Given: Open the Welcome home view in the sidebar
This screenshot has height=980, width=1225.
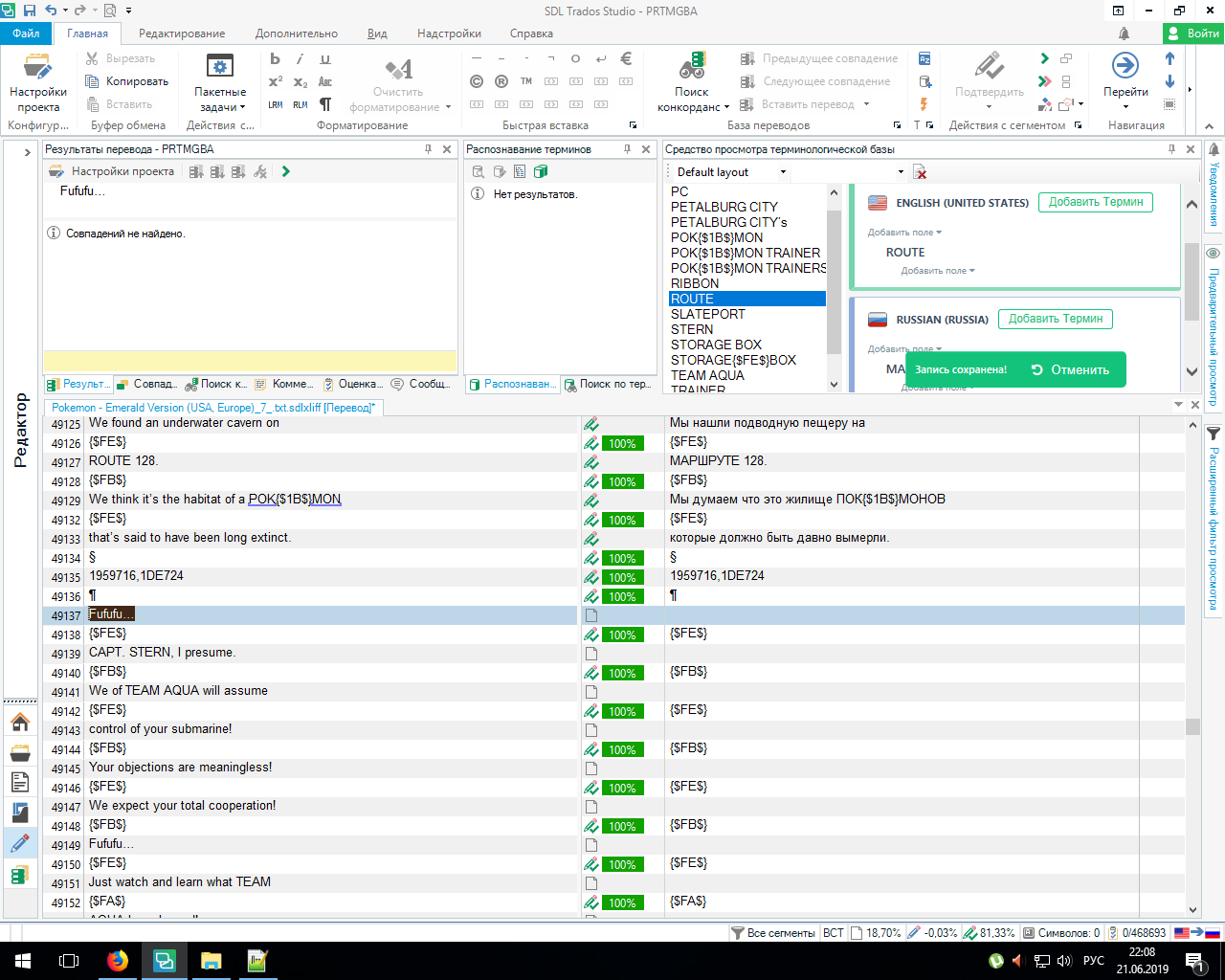Looking at the screenshot, I should [20, 723].
